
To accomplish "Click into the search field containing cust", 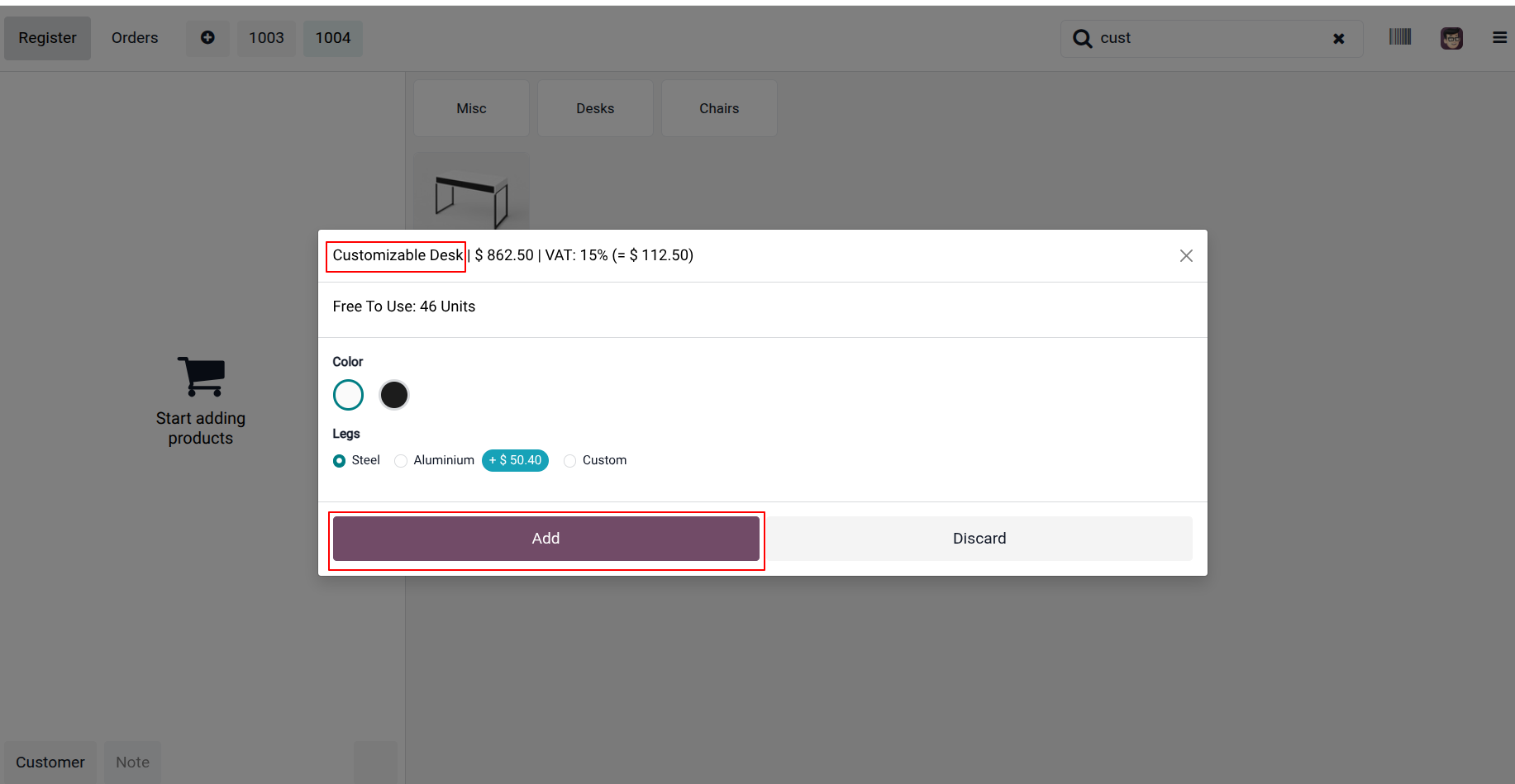I will click(x=1211, y=38).
